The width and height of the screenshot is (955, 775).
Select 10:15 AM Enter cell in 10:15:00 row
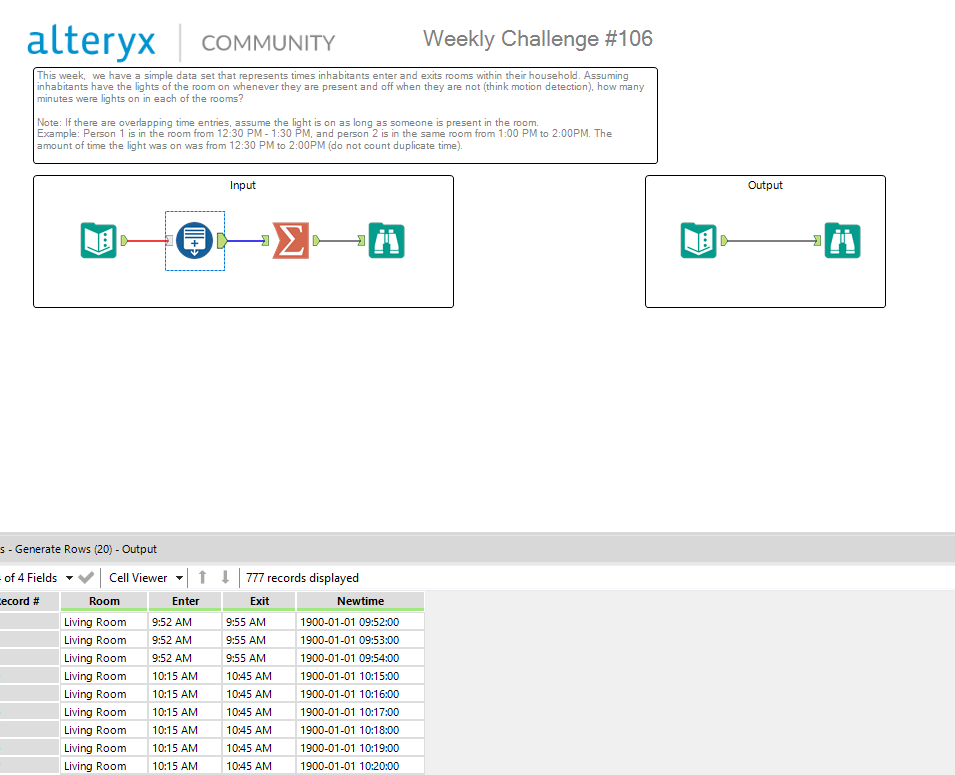[x=185, y=676]
